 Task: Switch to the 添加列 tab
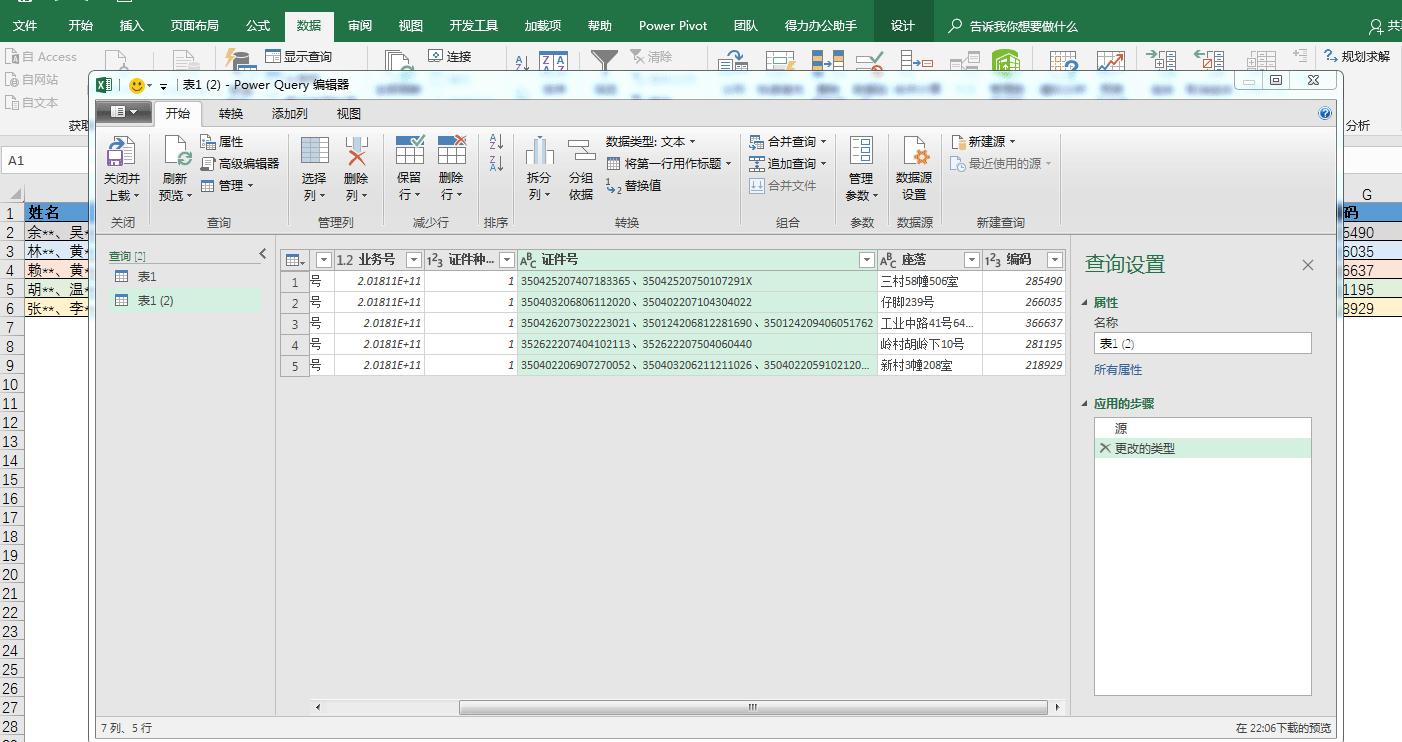coord(289,114)
